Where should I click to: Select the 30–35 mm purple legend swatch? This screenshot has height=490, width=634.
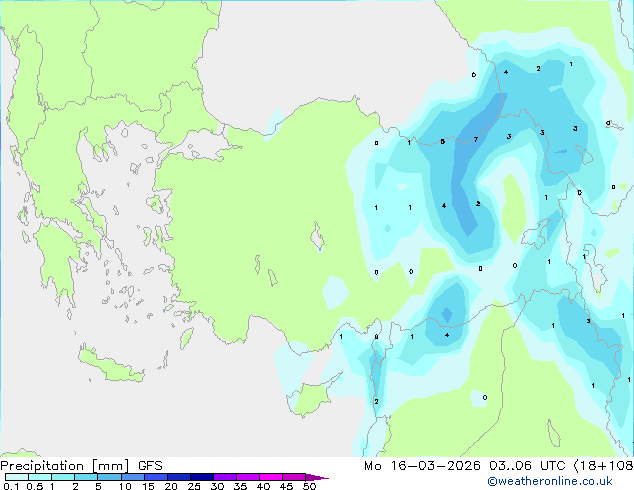pyautogui.click(x=224, y=477)
